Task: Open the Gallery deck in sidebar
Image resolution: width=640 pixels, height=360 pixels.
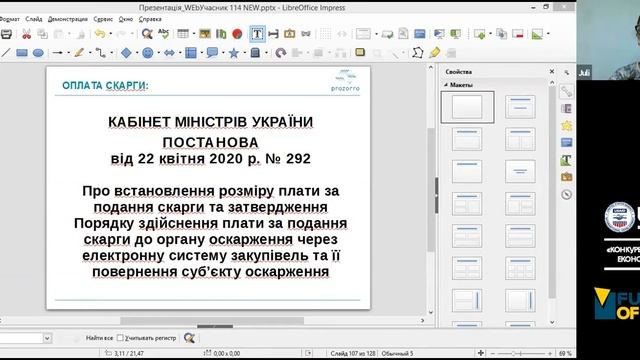Action: click(566, 177)
